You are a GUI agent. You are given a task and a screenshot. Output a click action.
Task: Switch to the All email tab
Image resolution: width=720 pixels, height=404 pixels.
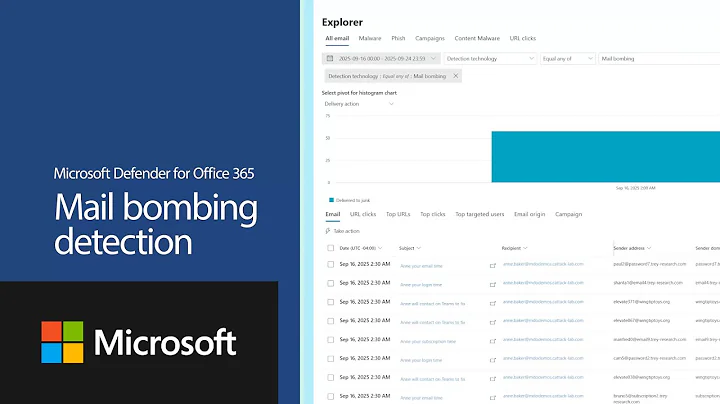337,38
